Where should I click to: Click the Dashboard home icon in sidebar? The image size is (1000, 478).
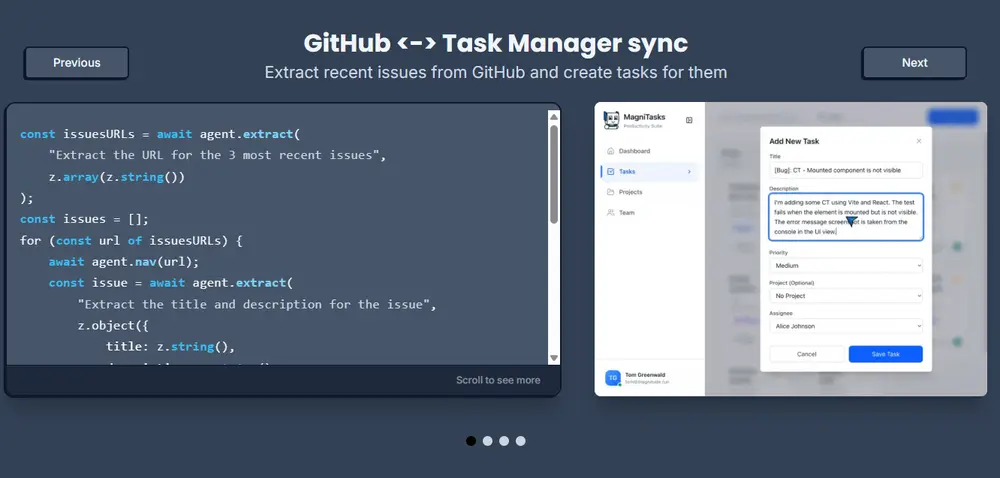[x=610, y=151]
